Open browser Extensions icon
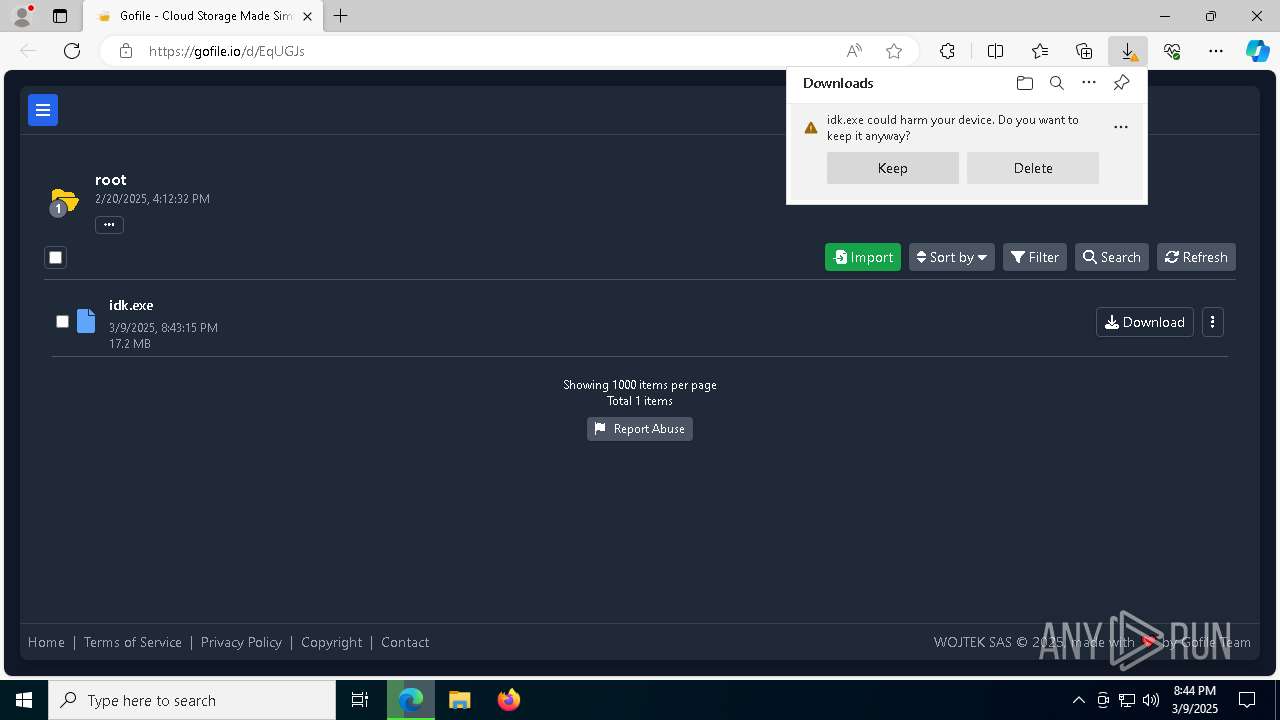Viewport: 1280px width, 720px height. pos(947,51)
